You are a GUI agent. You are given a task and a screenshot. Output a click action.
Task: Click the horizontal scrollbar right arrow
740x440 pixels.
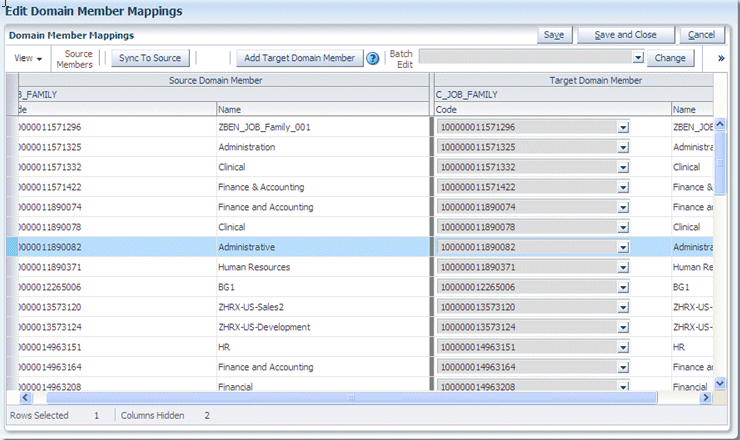tap(706, 398)
